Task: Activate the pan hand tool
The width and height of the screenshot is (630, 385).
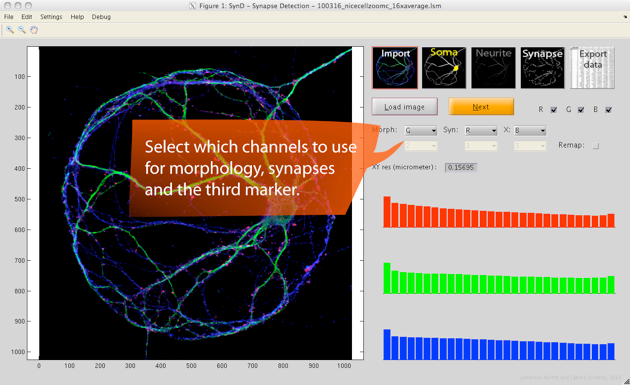Action: pyautogui.click(x=34, y=30)
